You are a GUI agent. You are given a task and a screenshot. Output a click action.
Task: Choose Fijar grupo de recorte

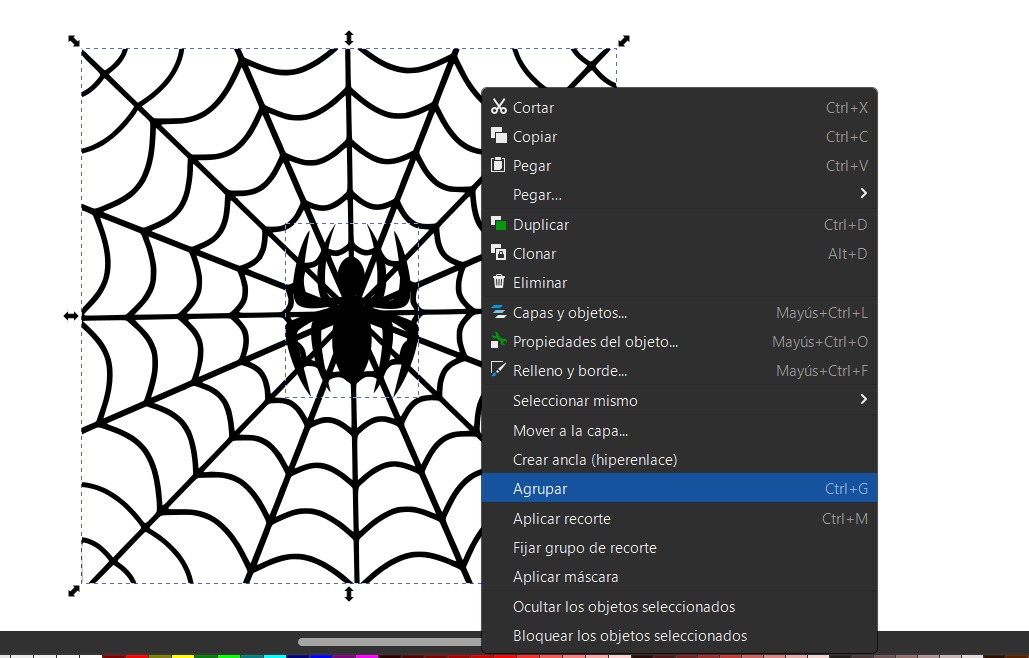point(679,547)
